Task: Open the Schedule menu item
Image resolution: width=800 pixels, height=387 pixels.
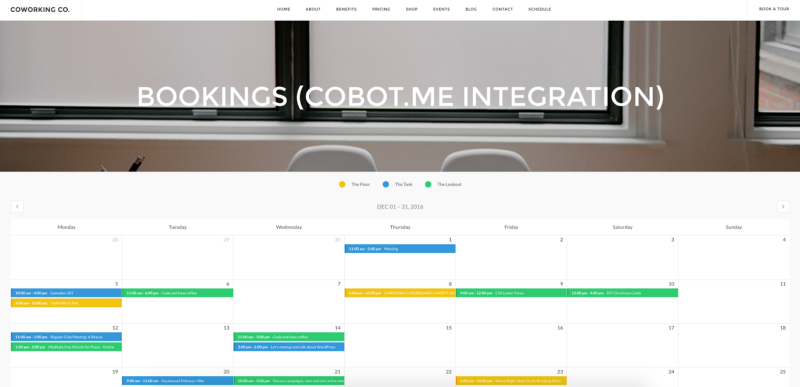Action: coord(539,9)
